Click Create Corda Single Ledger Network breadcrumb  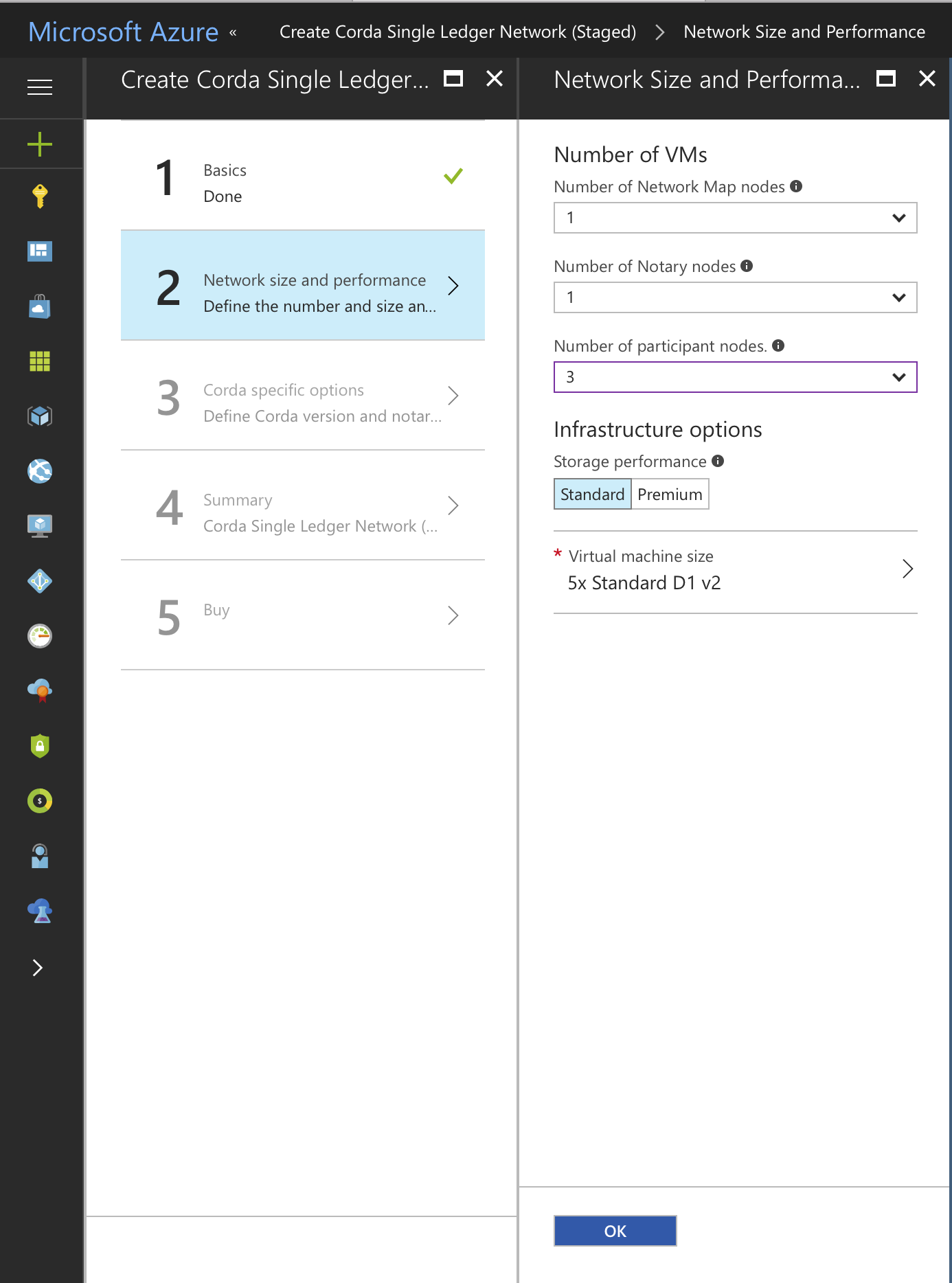tap(457, 32)
